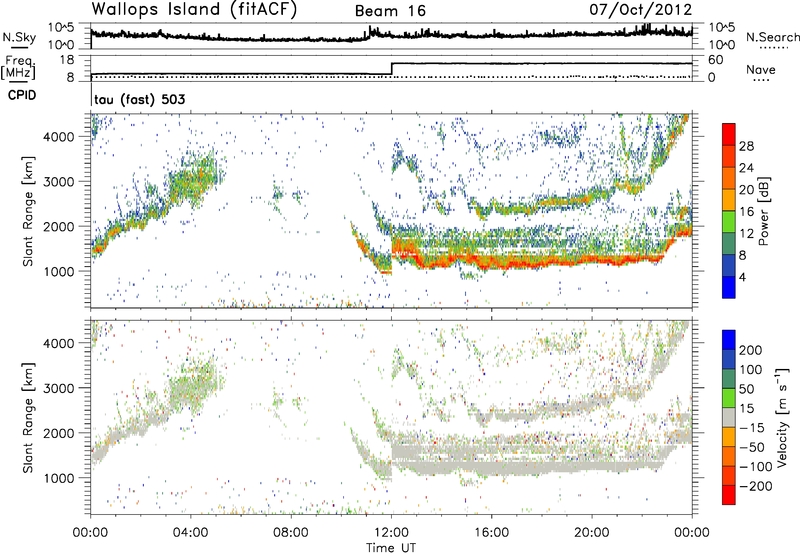Click the "Power [dB]" color bar label

click(763, 211)
